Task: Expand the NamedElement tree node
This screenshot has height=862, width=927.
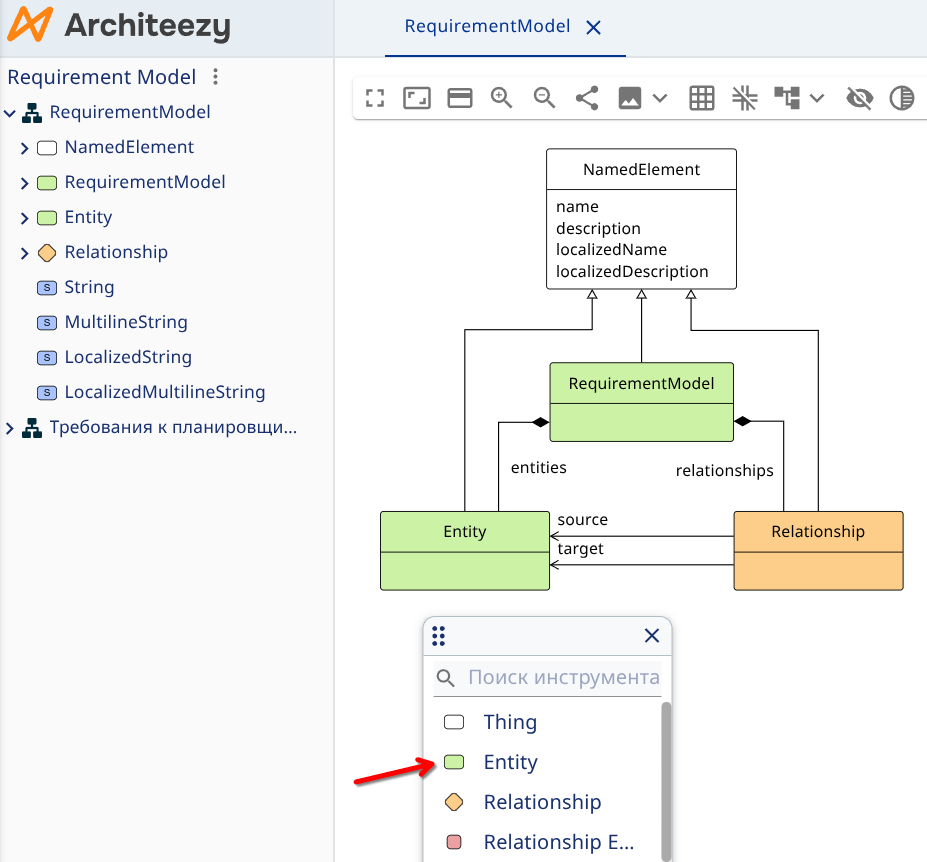Action: point(25,148)
